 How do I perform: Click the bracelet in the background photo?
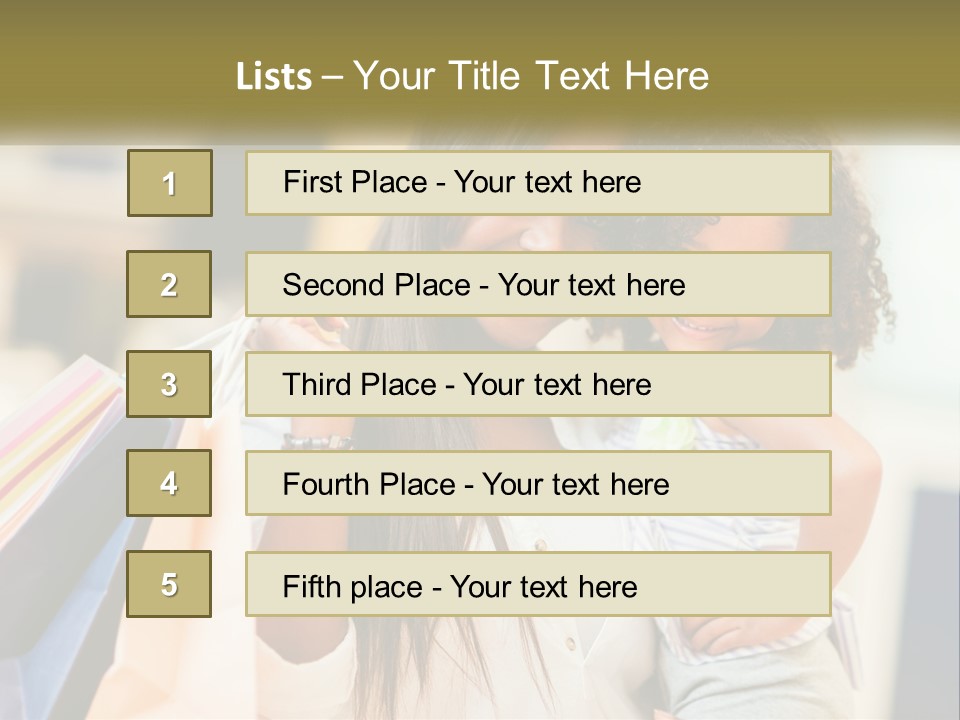[x=318, y=441]
